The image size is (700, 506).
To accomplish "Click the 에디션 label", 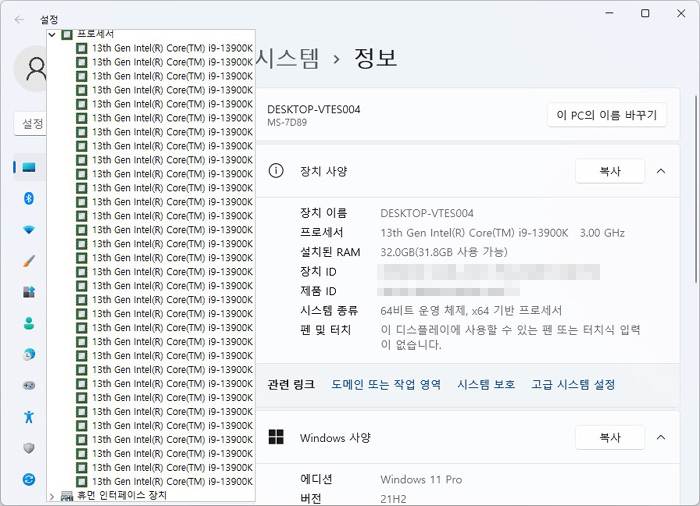I will pos(316,480).
